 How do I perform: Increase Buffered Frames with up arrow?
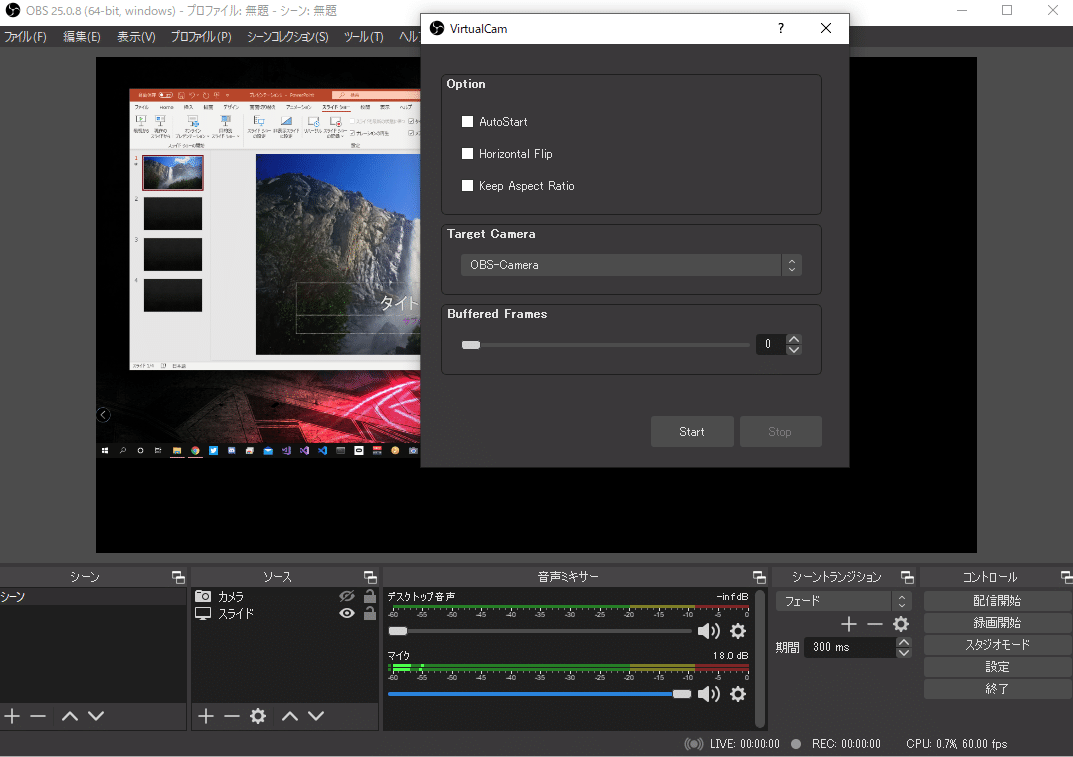794,339
